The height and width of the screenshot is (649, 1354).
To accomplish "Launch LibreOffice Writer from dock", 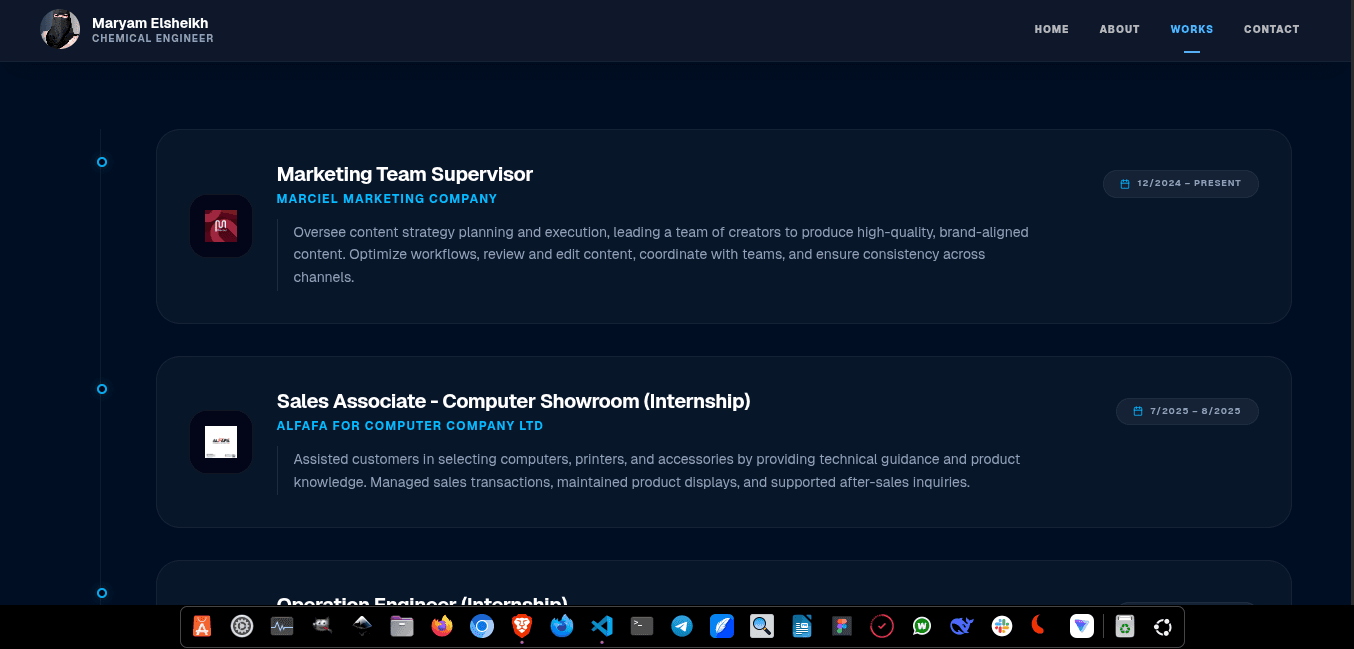I will click(802, 627).
